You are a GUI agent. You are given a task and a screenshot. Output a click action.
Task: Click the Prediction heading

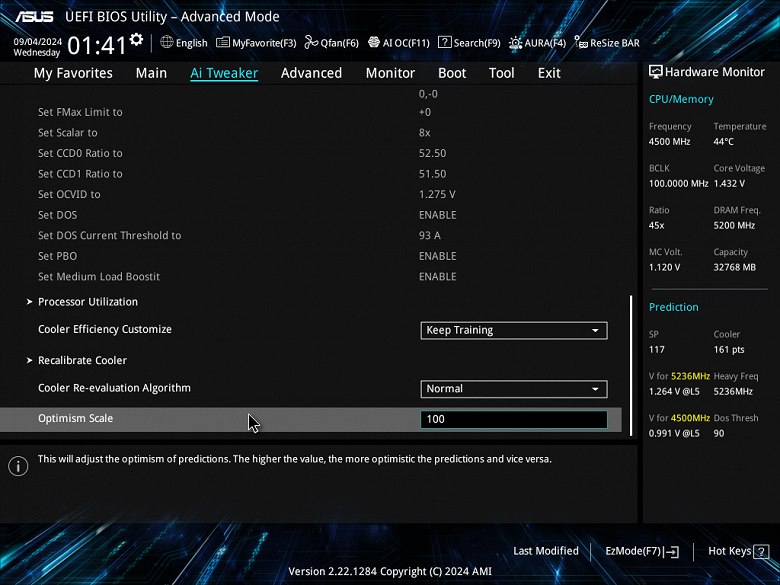pos(674,307)
